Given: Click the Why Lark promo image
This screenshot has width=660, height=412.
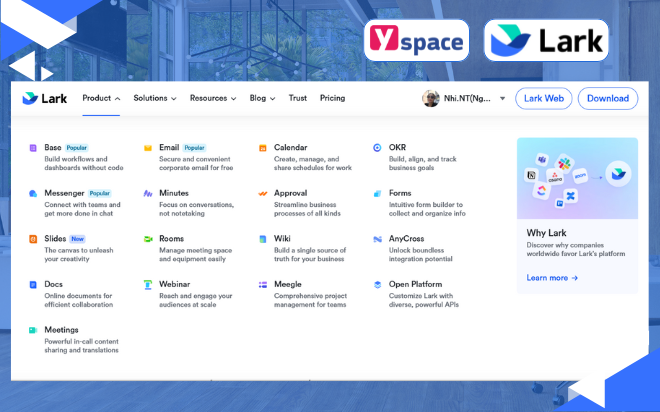Looking at the screenshot, I should pyautogui.click(x=578, y=178).
